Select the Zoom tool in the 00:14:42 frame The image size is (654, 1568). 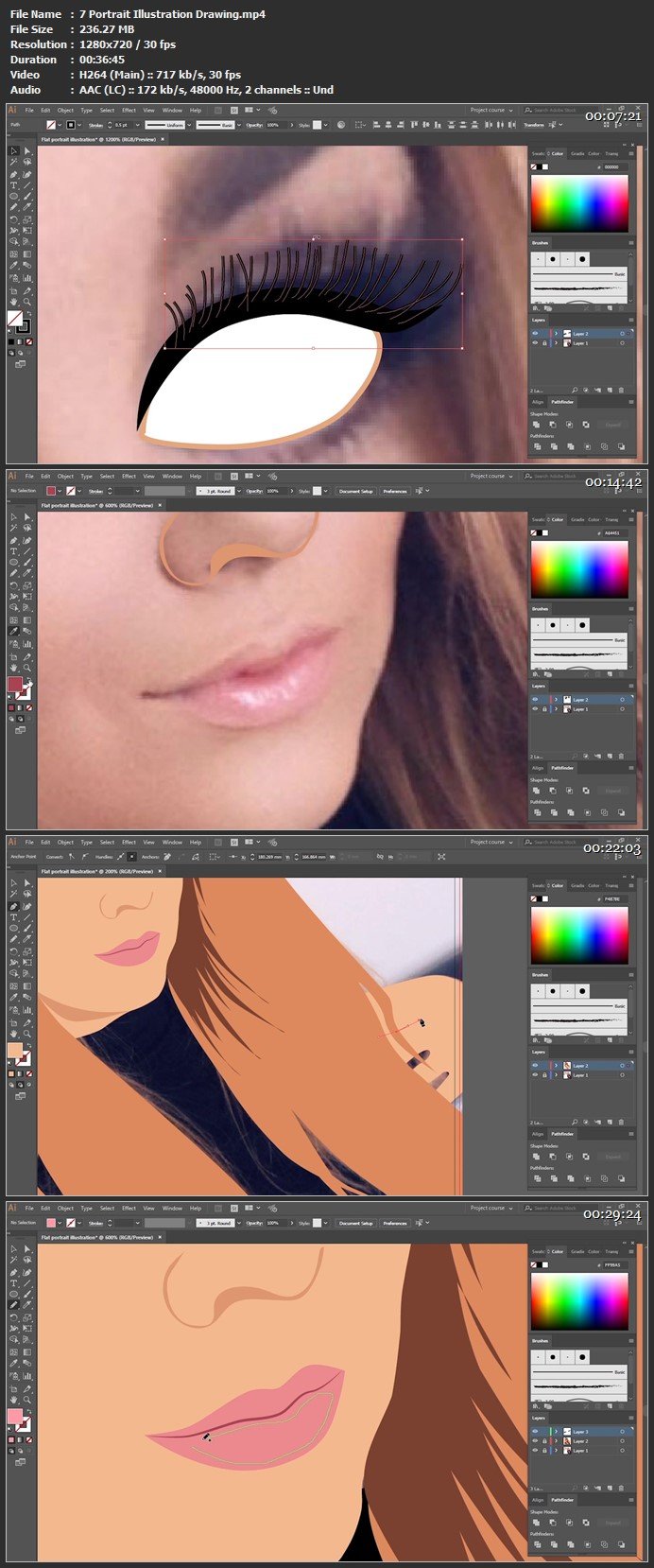click(x=27, y=668)
